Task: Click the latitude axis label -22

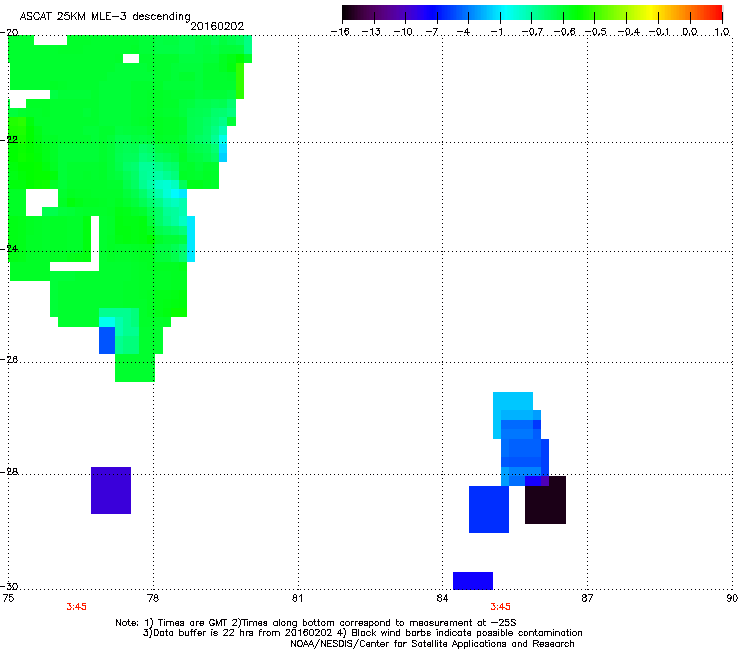Action: tap(10, 140)
